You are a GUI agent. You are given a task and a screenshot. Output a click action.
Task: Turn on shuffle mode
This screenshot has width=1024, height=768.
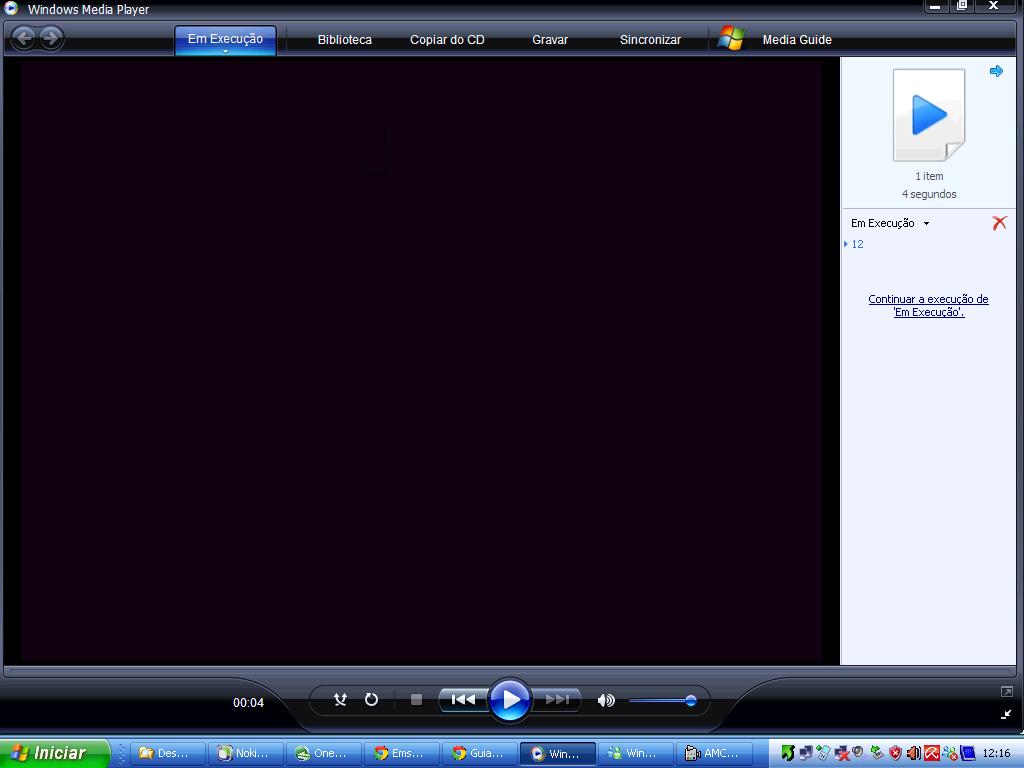pyautogui.click(x=340, y=700)
